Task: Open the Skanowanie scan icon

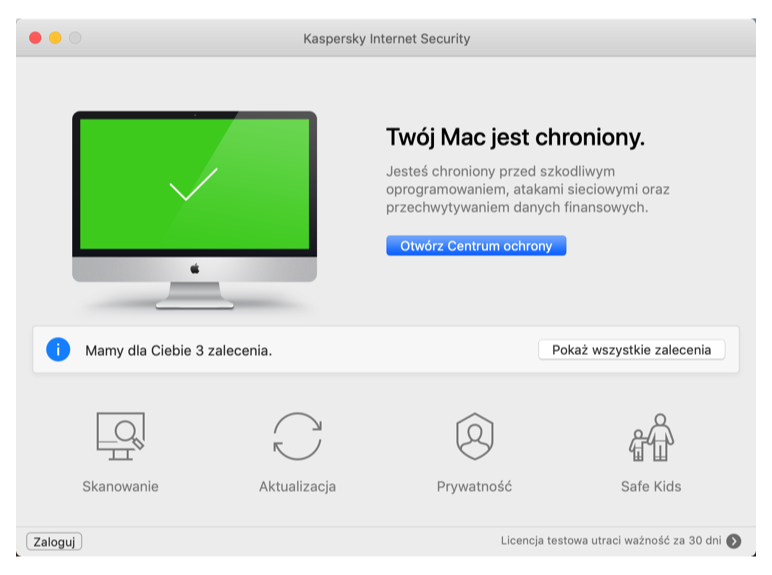Action: [x=121, y=436]
